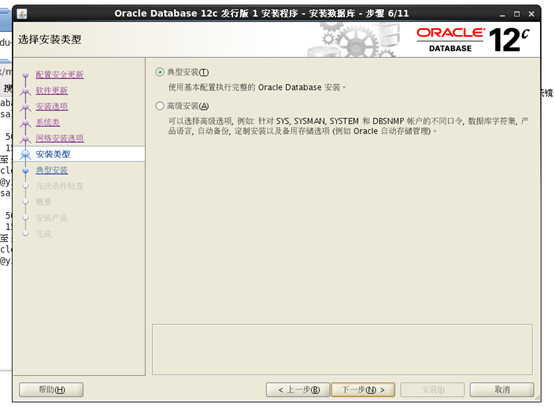Select the 高级安装(A) radio button
This screenshot has width=554, height=407.
160,106
